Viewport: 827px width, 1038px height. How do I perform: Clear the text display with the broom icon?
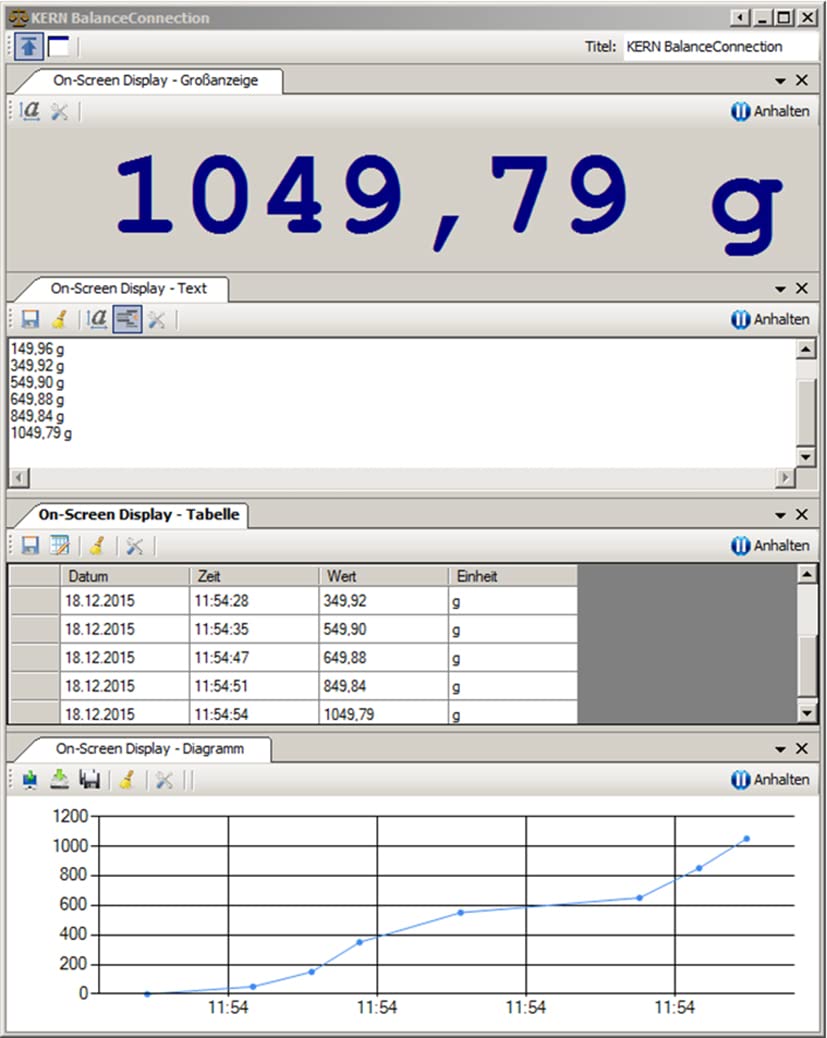click(59, 319)
